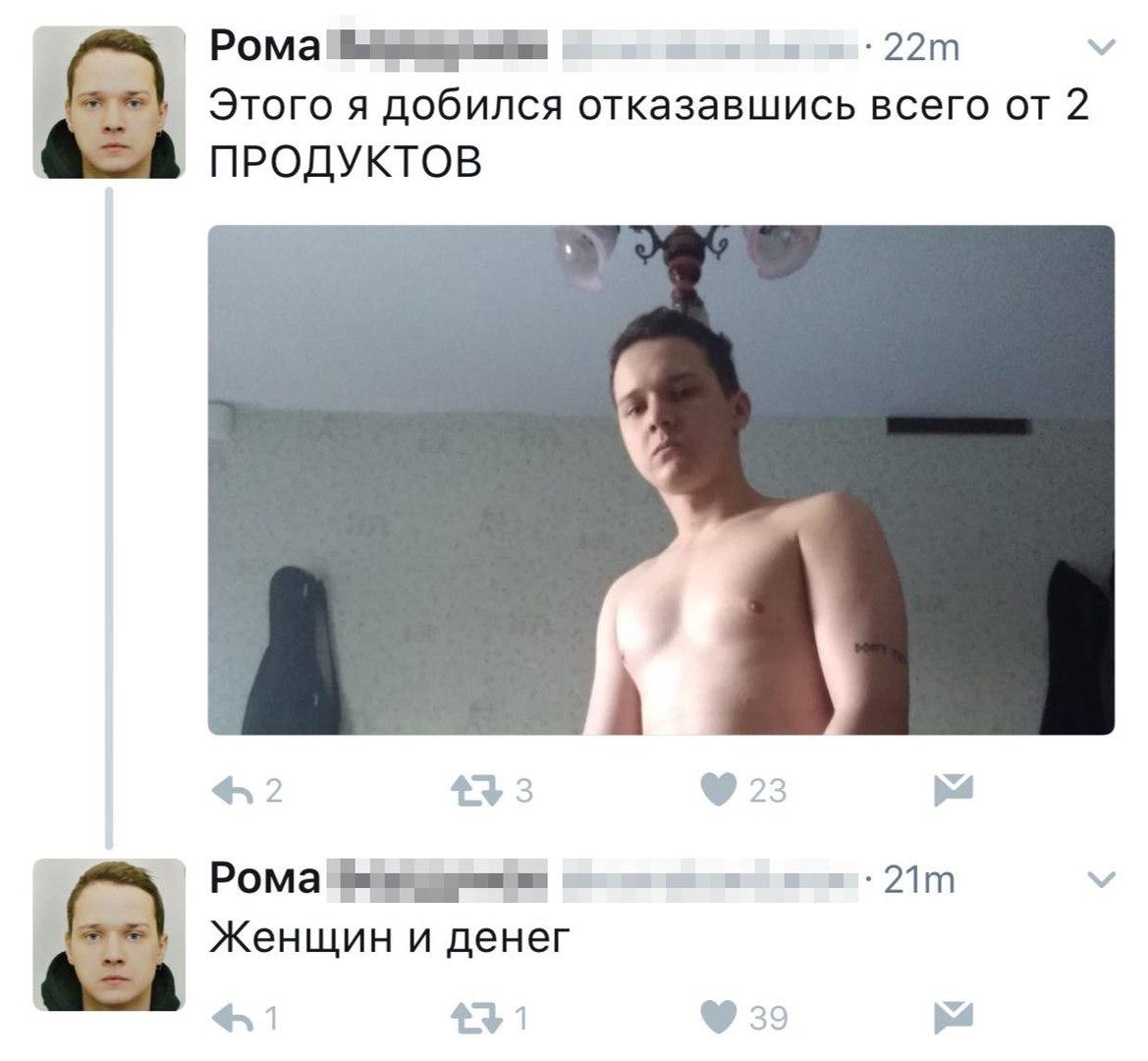The height and width of the screenshot is (1061, 1148).
Task: Open the 'Женщин и денег' tweet text
Action: 390,937
